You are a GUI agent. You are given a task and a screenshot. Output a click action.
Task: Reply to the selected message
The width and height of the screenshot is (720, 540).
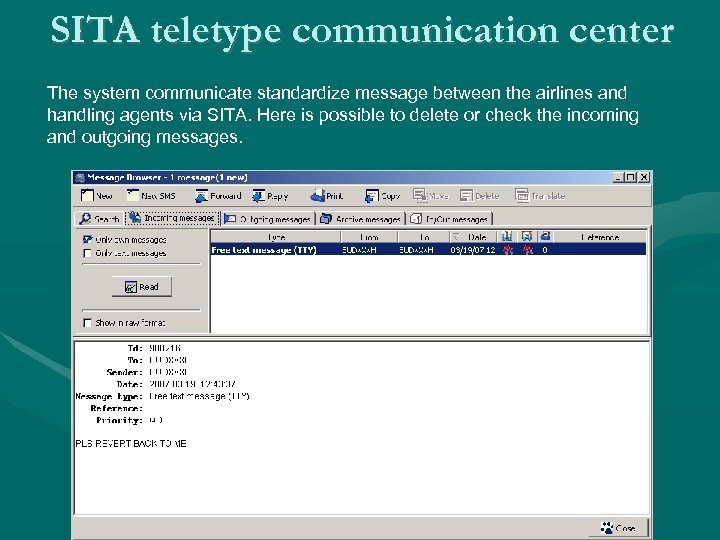(x=270, y=196)
